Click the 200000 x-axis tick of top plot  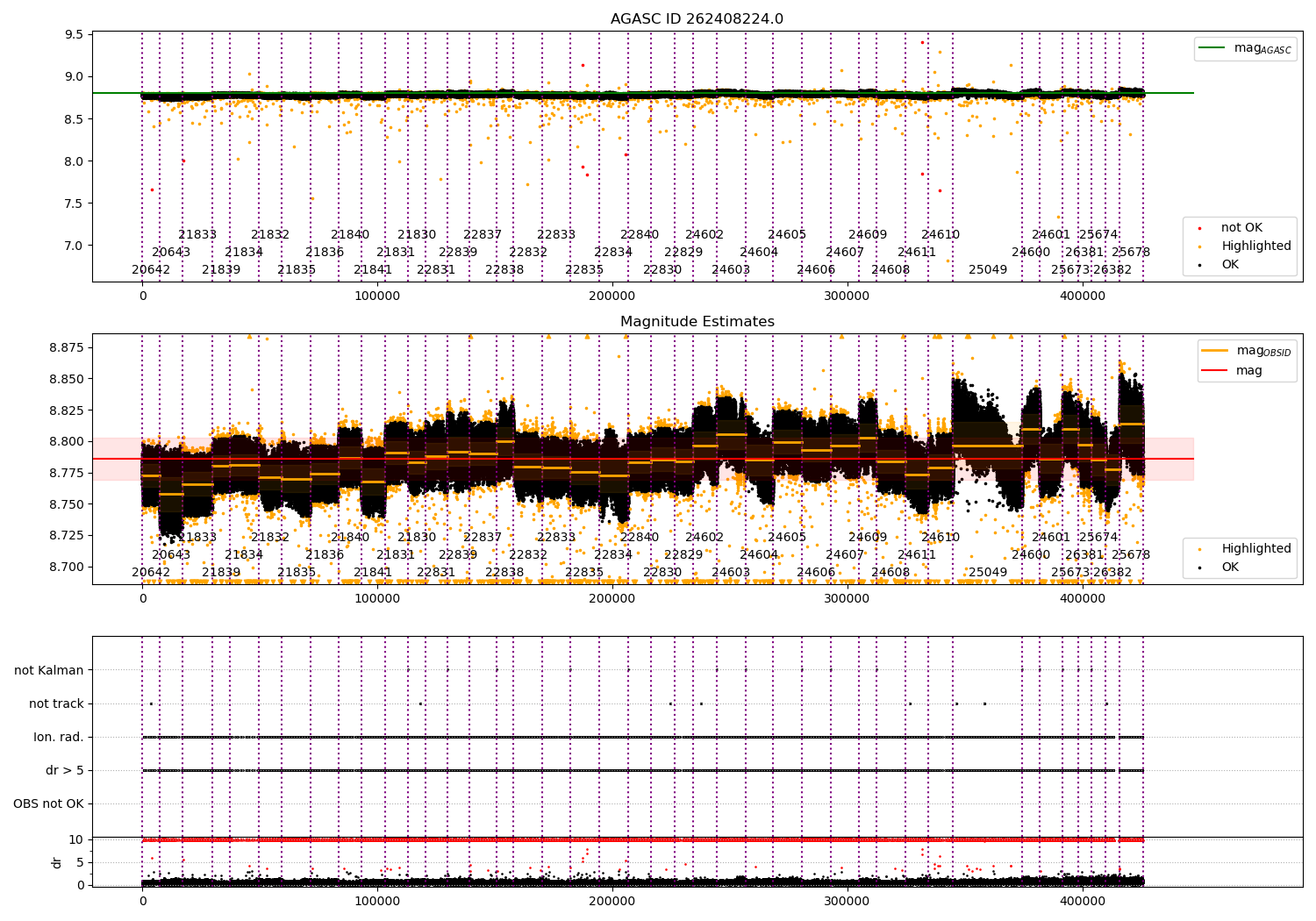point(612,296)
